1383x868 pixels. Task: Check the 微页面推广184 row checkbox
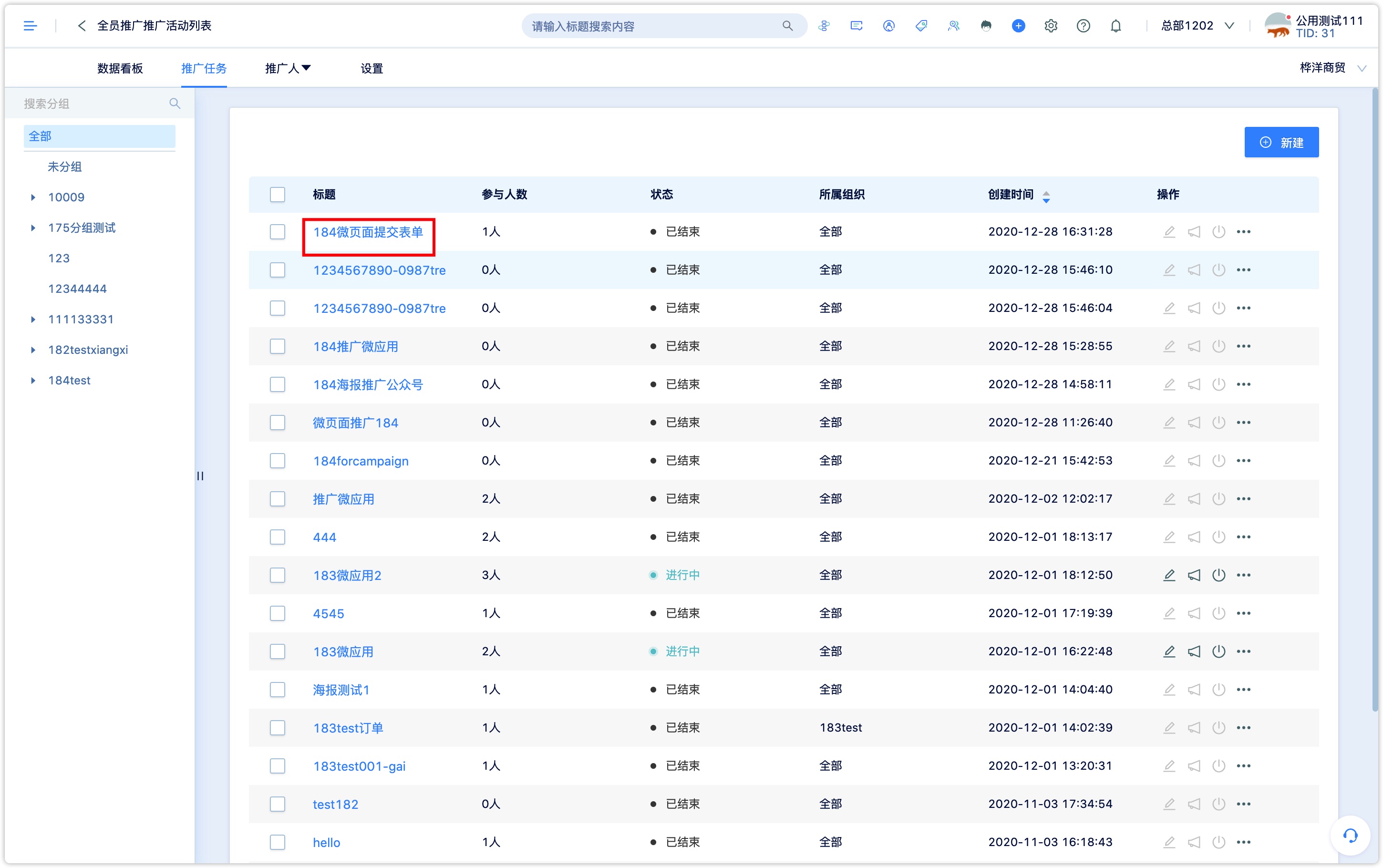coord(277,423)
